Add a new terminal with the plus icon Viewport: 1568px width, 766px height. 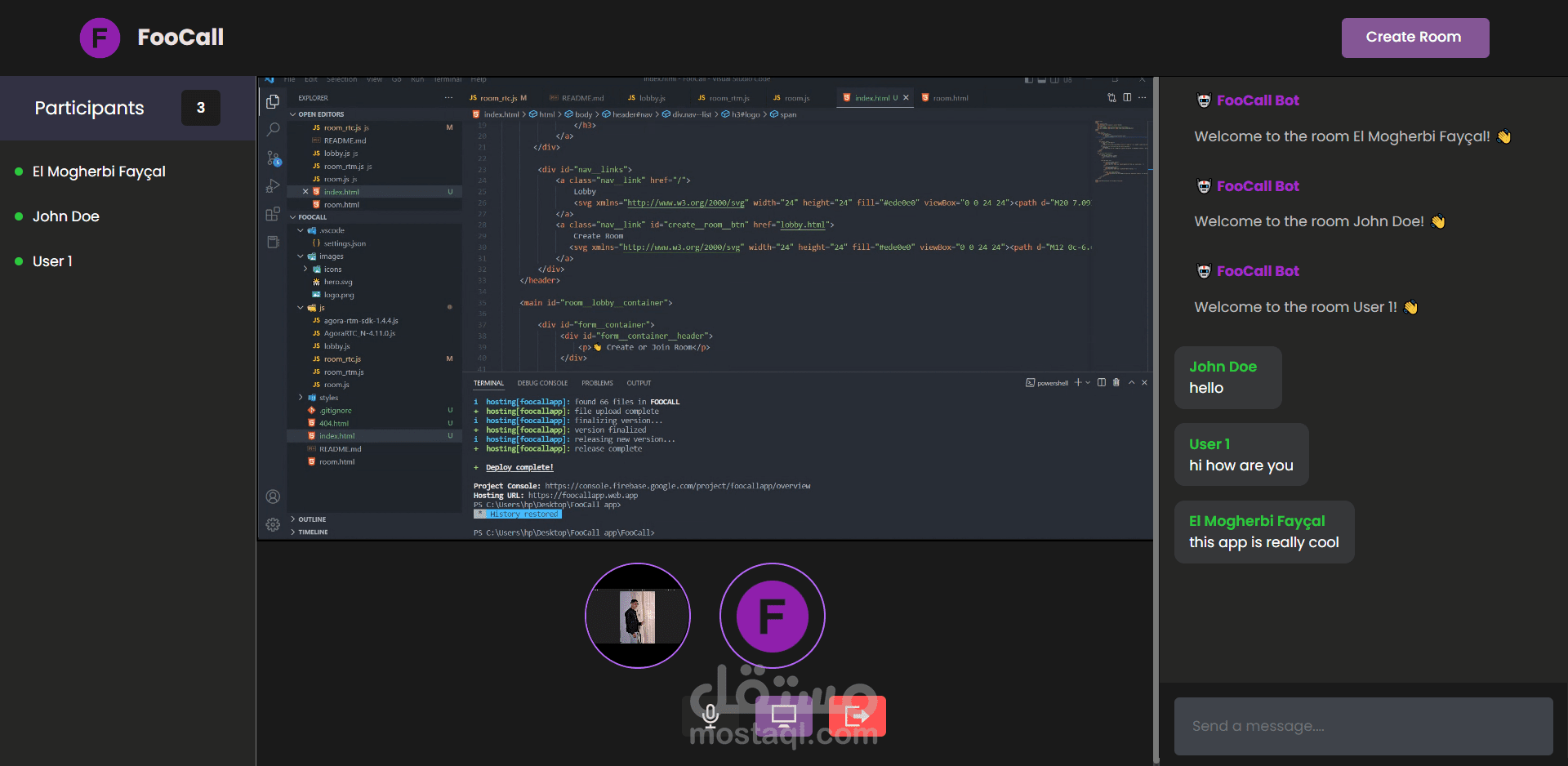pyautogui.click(x=1078, y=382)
